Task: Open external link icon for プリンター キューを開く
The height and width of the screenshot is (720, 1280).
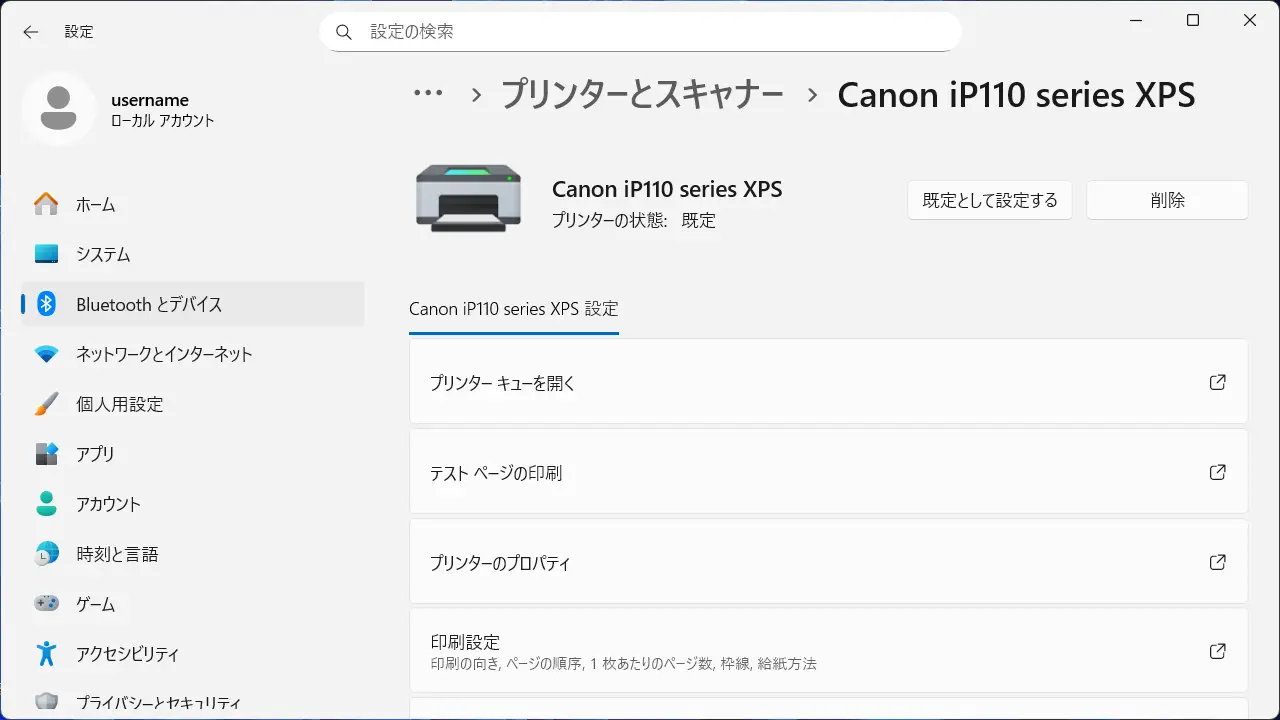Action: (1217, 382)
